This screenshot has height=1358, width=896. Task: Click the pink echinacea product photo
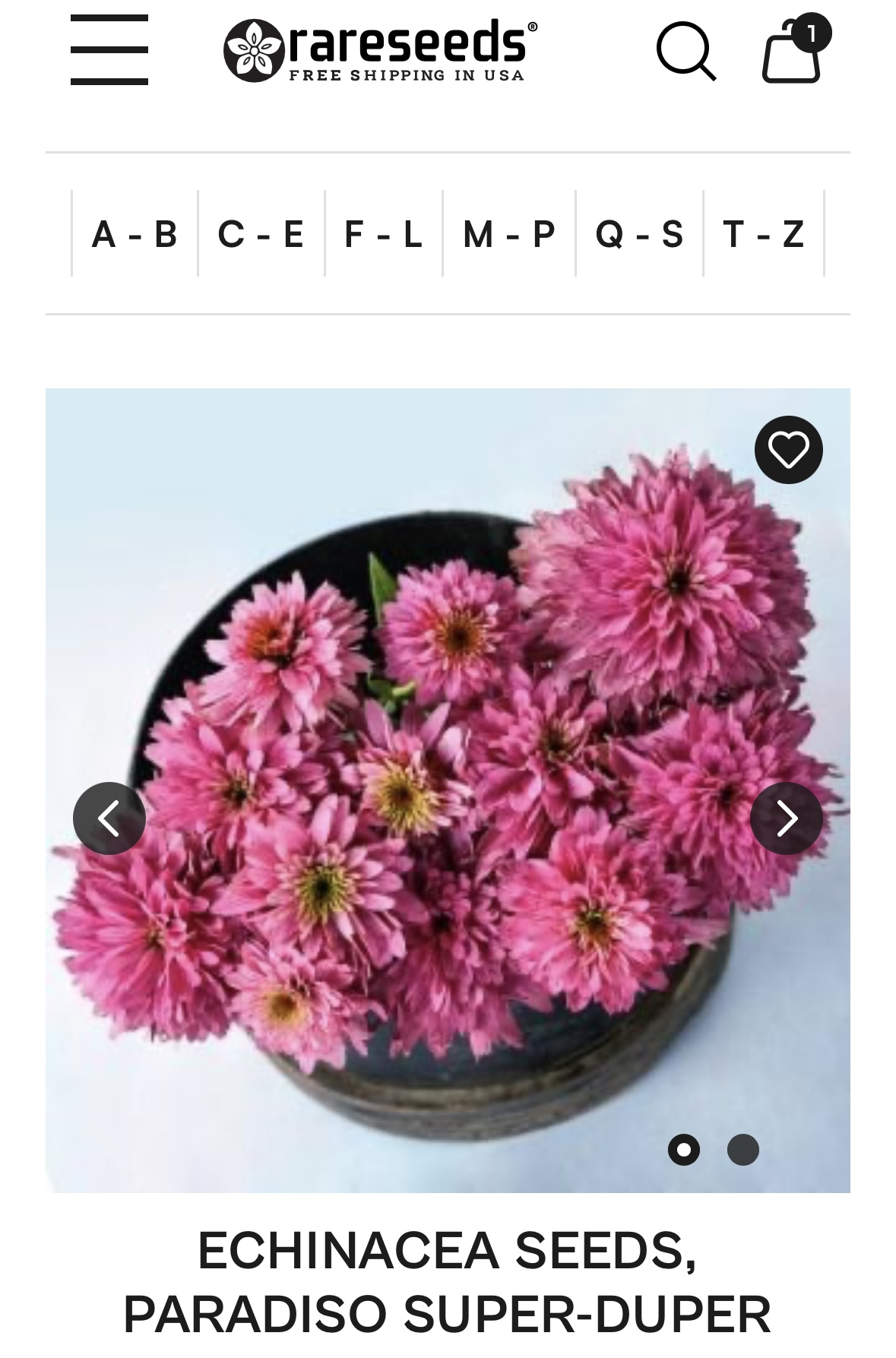(x=448, y=790)
